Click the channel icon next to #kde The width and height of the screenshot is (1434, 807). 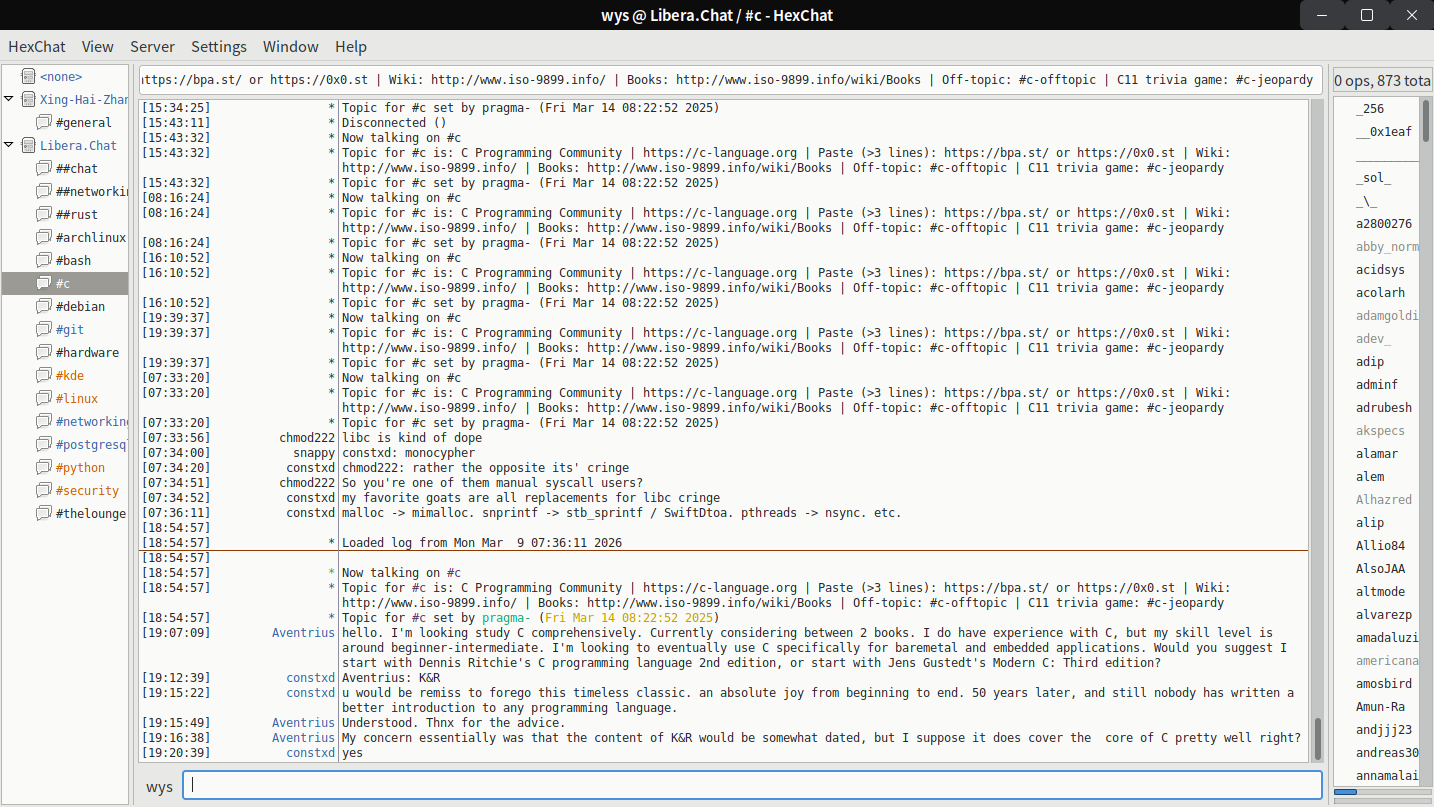[x=44, y=375]
